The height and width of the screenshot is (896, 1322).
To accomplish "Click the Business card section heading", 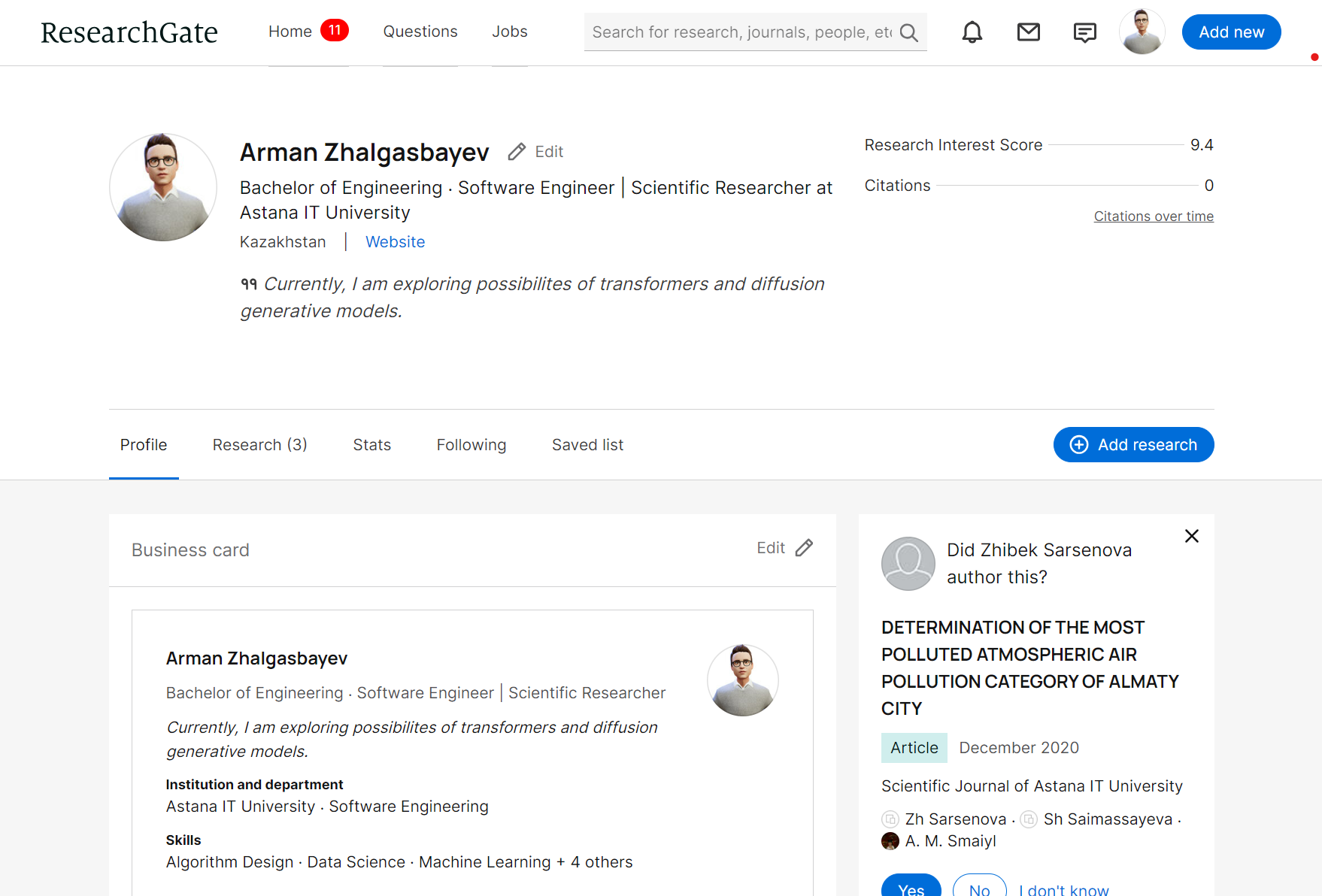I will pyautogui.click(x=190, y=550).
